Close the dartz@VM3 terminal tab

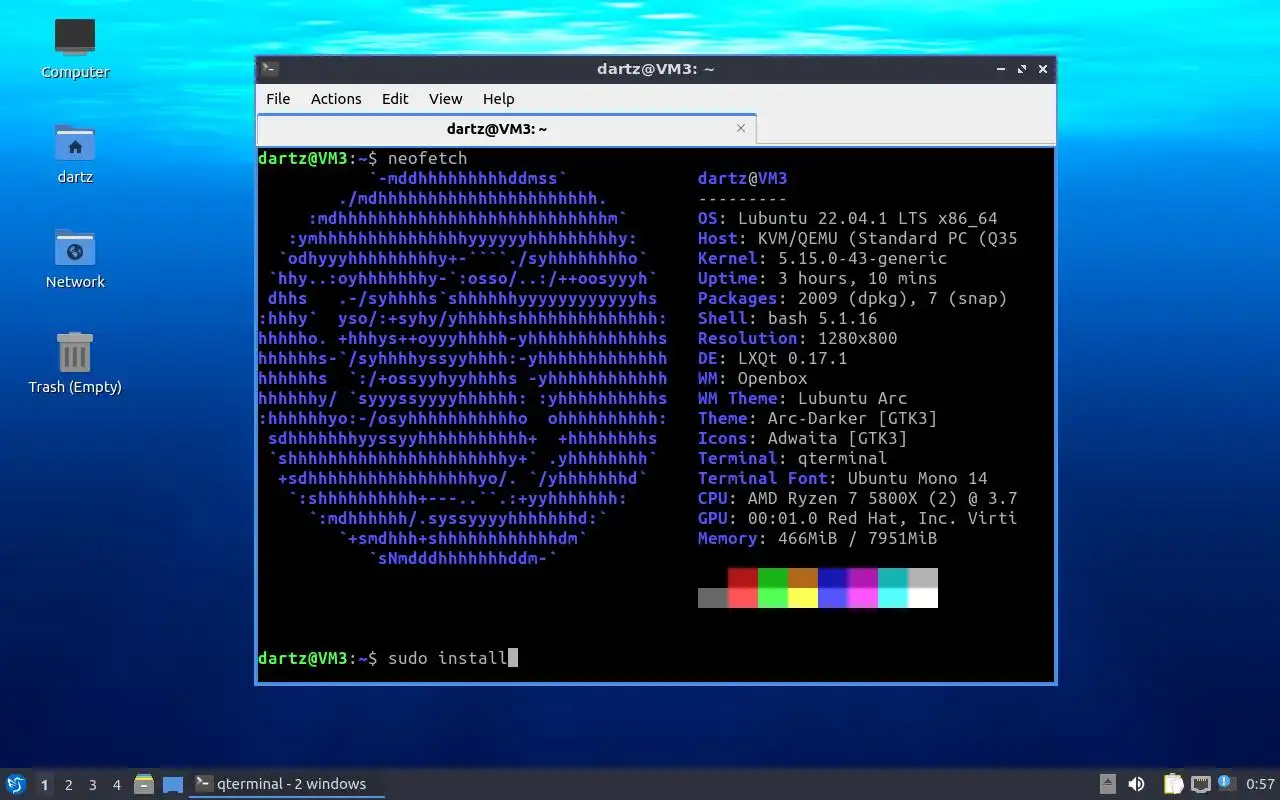[x=741, y=128]
